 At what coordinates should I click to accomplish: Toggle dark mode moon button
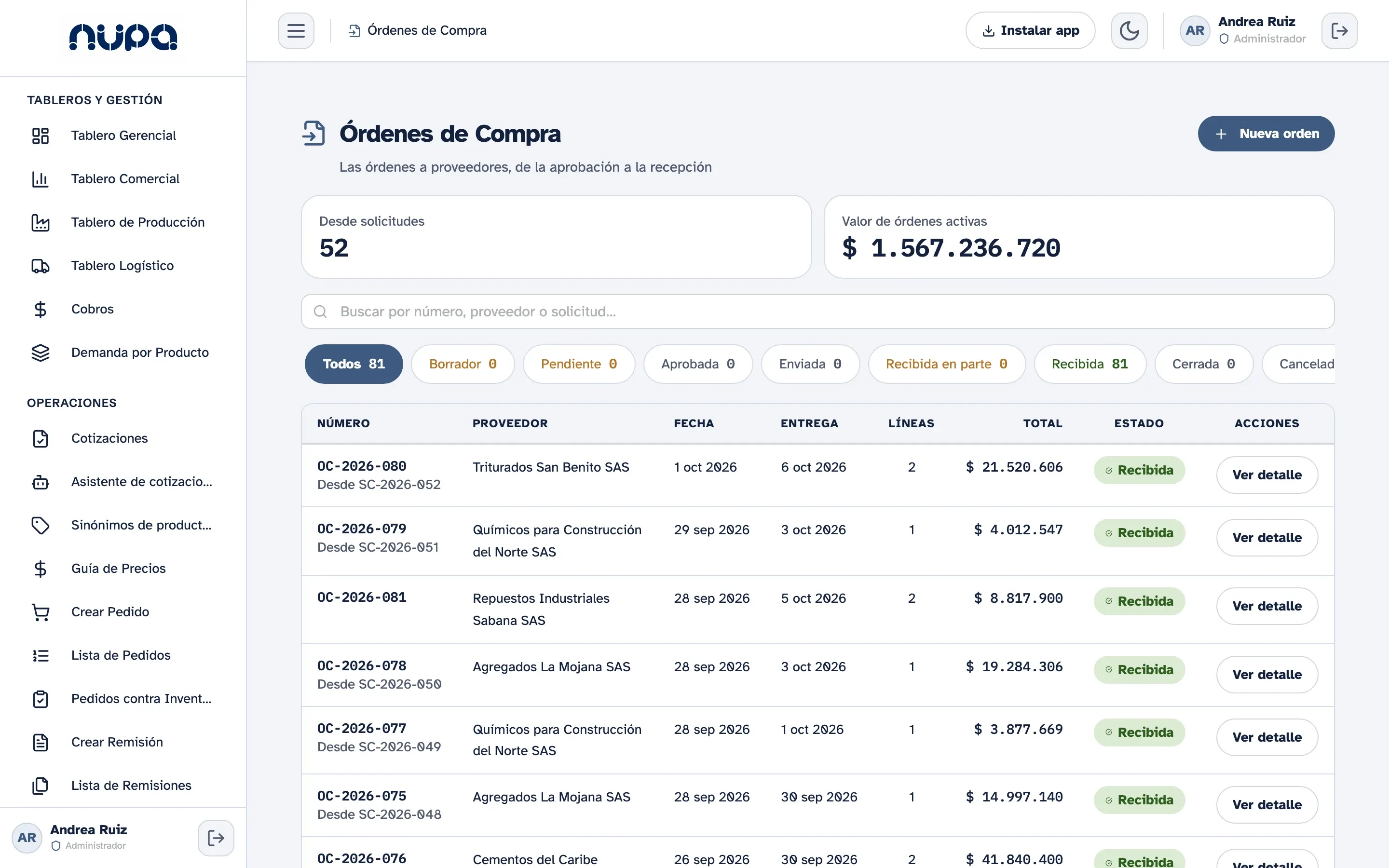pyautogui.click(x=1129, y=30)
